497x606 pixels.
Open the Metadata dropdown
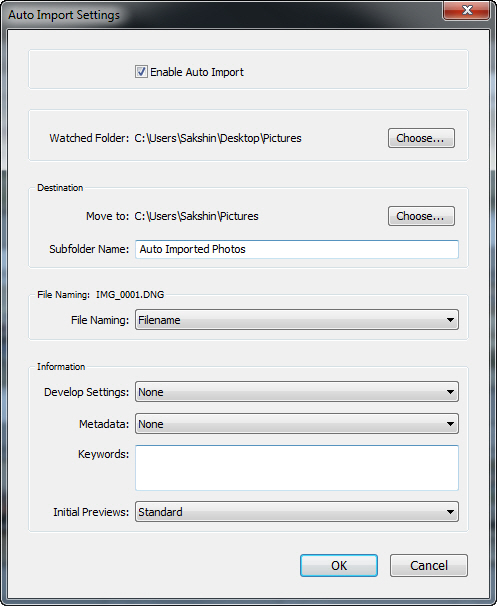[x=297, y=424]
